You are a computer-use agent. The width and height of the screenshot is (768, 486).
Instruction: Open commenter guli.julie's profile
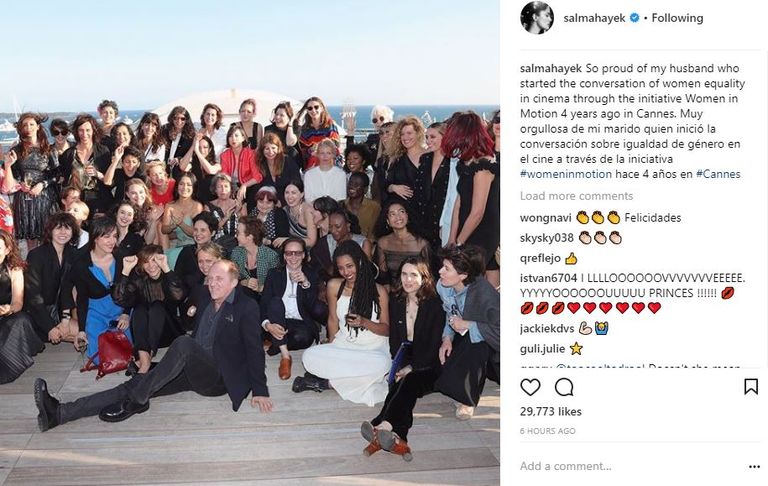coord(542,349)
